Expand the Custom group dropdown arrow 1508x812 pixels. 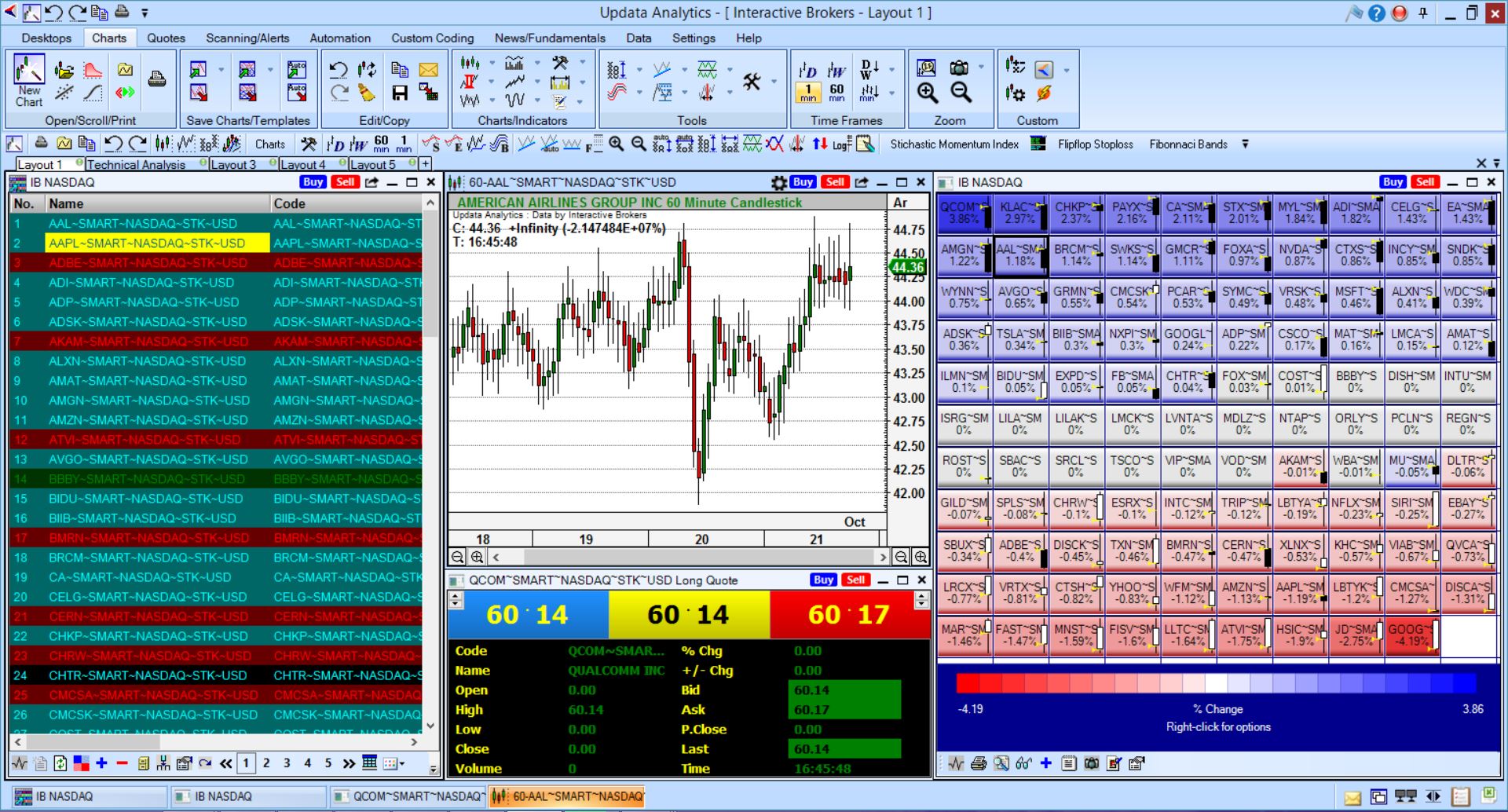tap(1066, 70)
